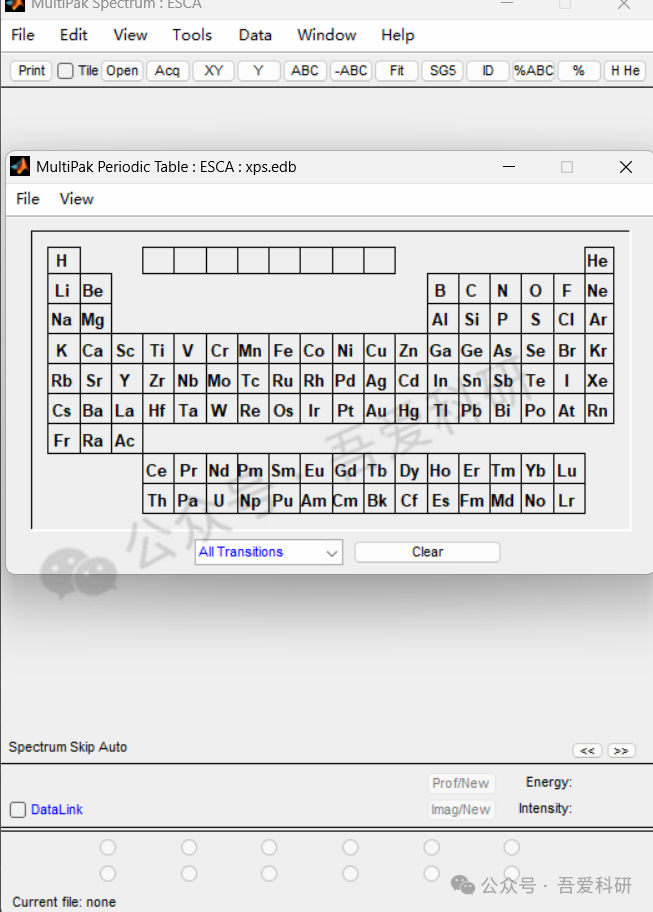
Task: Select Titanium (Ti) element cell
Action: click(x=157, y=351)
